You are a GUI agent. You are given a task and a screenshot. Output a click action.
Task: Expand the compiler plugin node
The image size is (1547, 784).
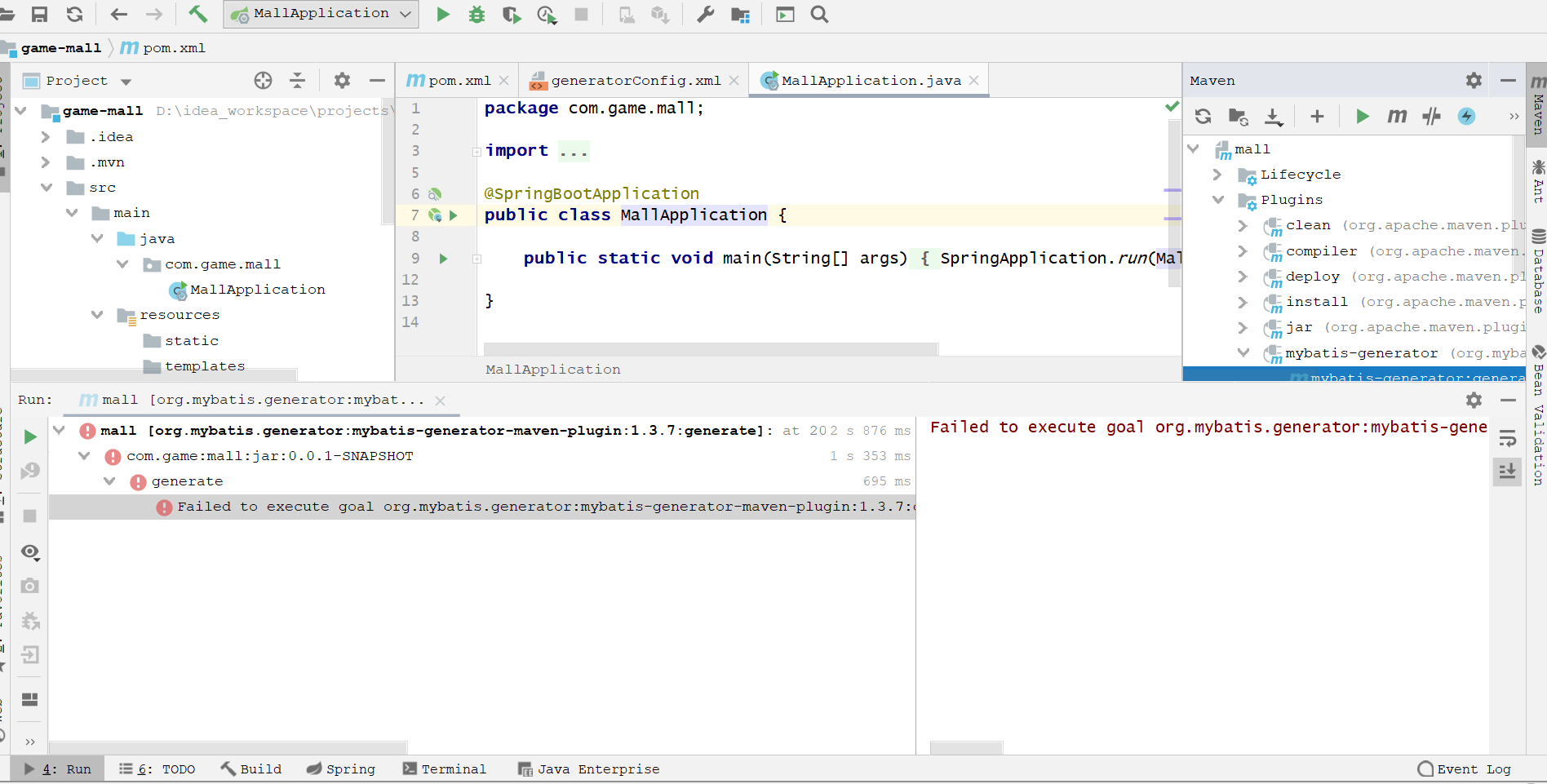coord(1243,251)
